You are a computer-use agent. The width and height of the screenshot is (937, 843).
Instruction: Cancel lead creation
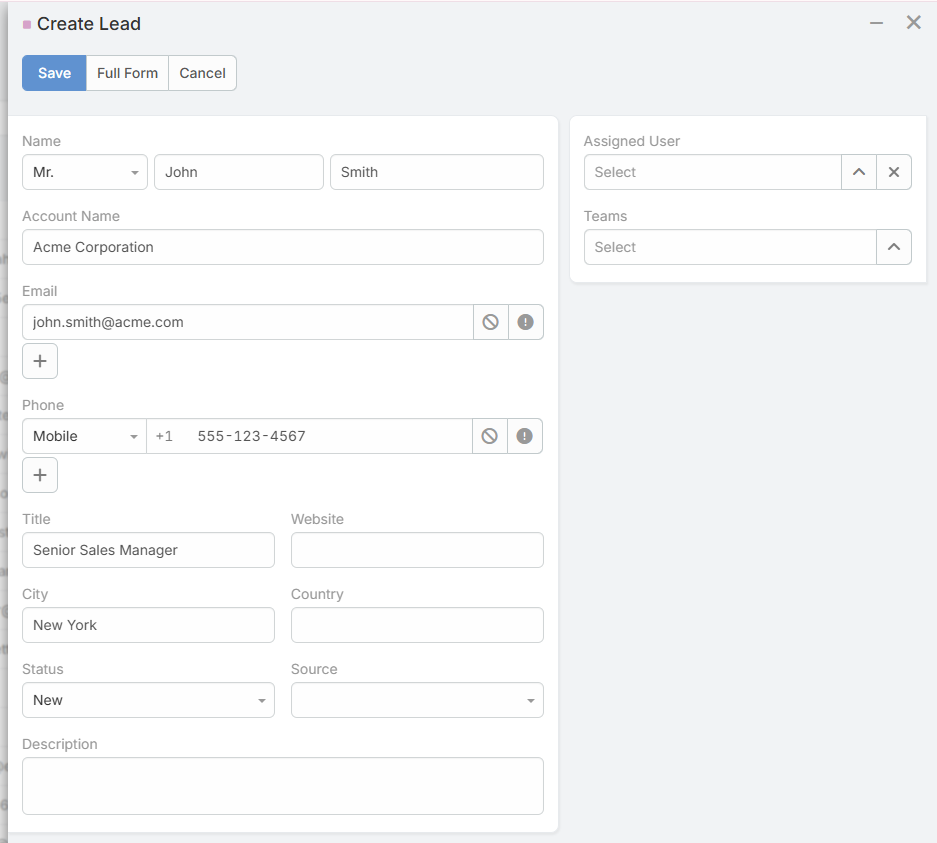pyautogui.click(x=203, y=73)
